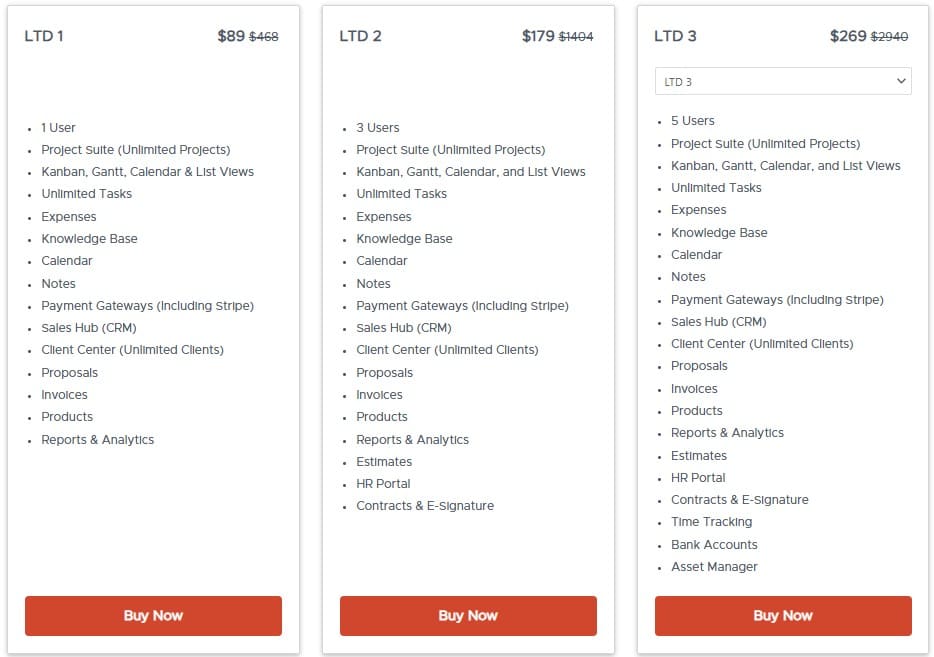Click the crossed-out $468 original price
Viewport: 934px width, 657px height.
265,35
